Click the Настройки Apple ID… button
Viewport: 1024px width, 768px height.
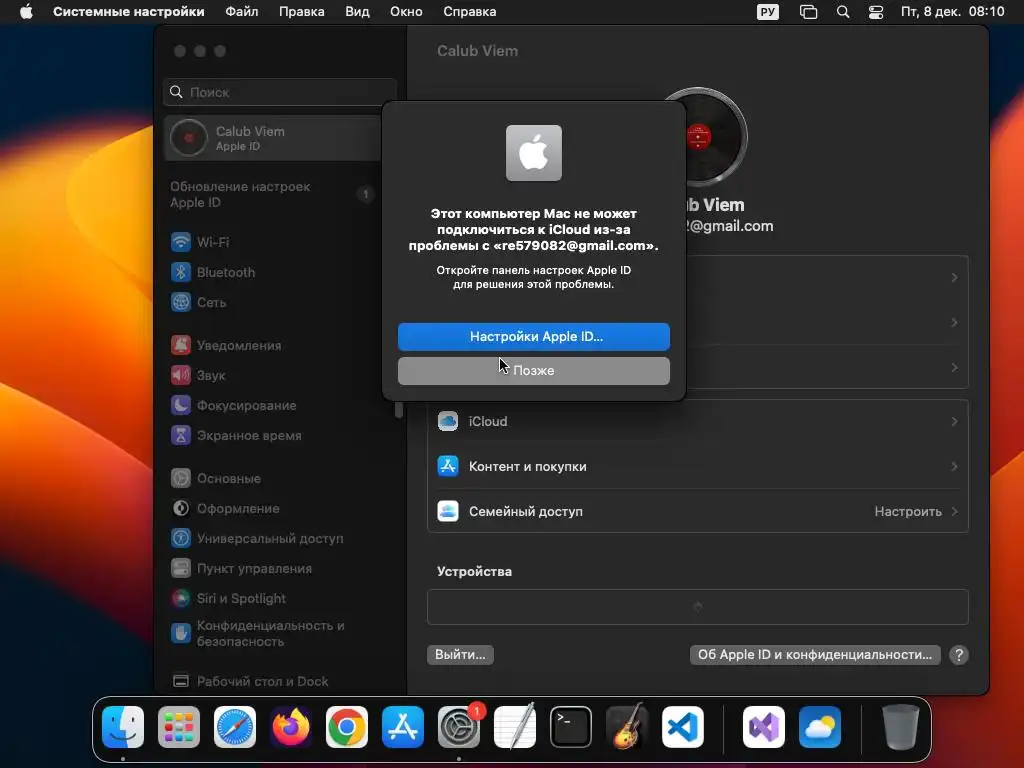(x=534, y=337)
